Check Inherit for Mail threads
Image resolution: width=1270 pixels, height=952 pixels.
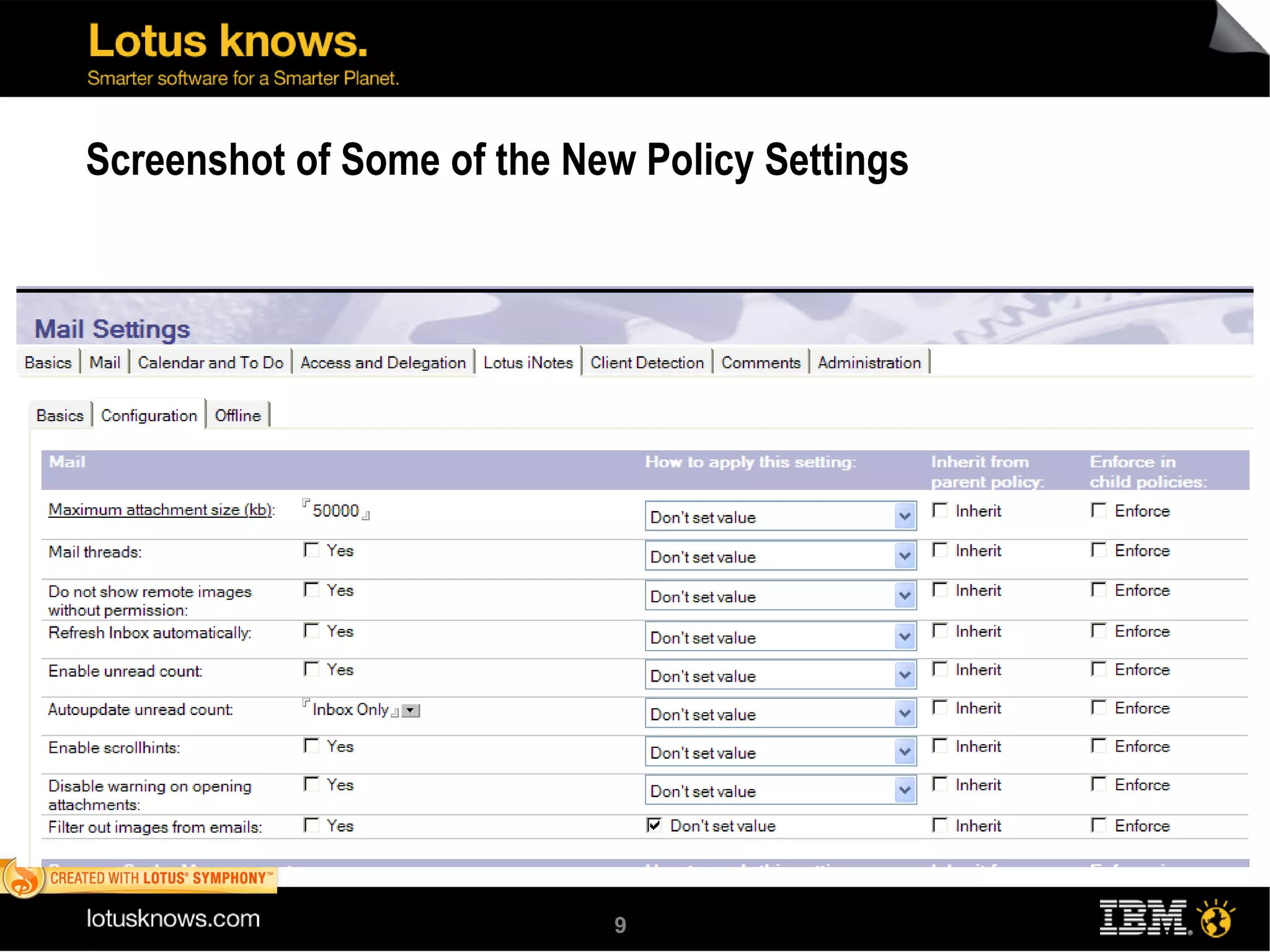[940, 550]
